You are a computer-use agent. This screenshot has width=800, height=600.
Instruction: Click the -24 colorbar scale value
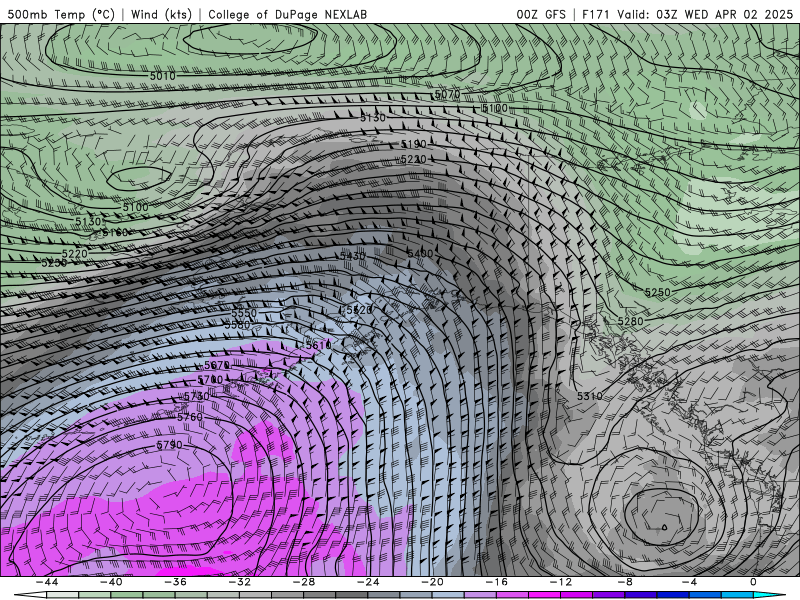[368, 582]
